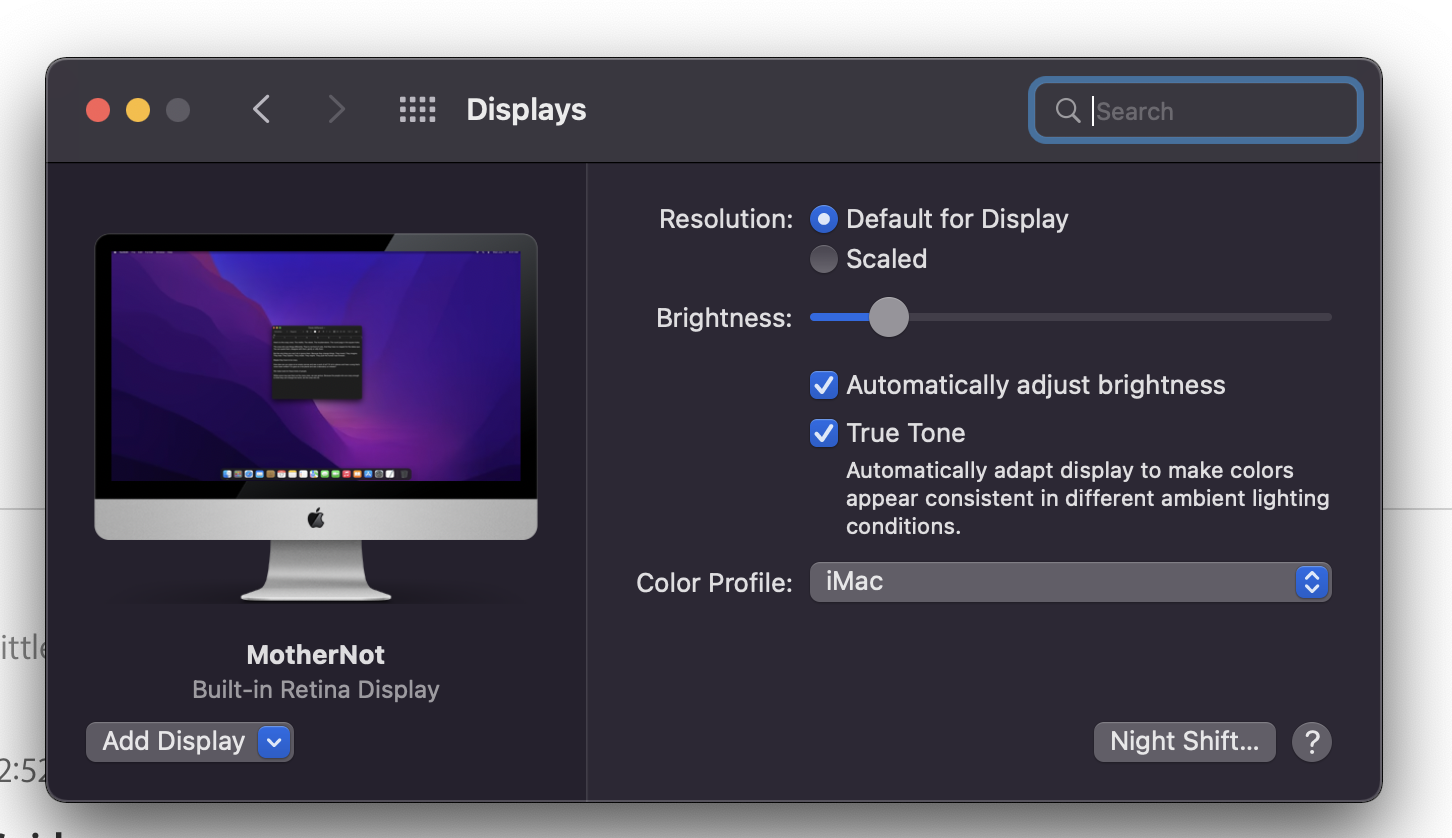Image resolution: width=1452 pixels, height=838 pixels.
Task: Minimize the Displays window
Action: [138, 110]
